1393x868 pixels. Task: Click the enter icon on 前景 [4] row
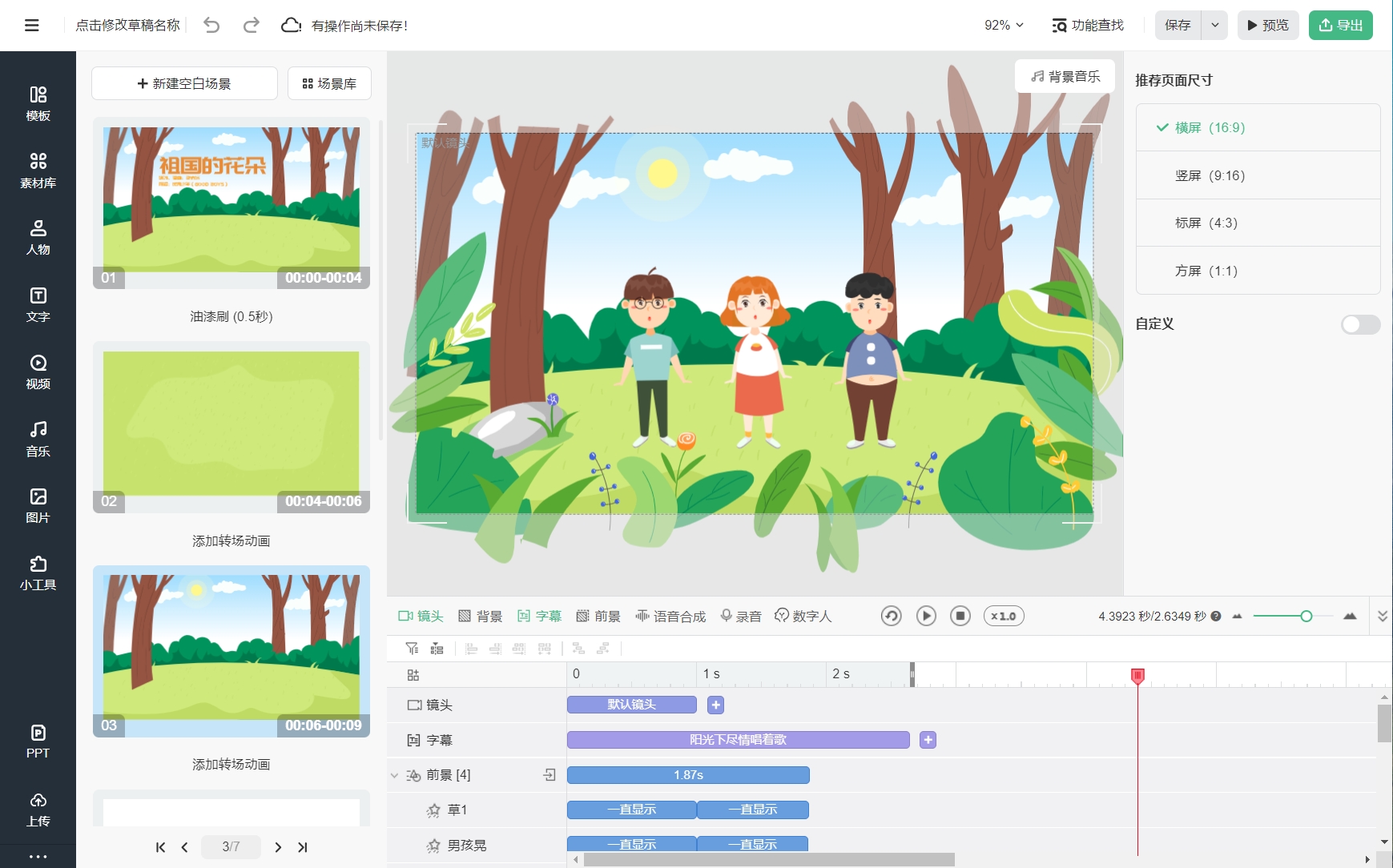pyautogui.click(x=550, y=774)
